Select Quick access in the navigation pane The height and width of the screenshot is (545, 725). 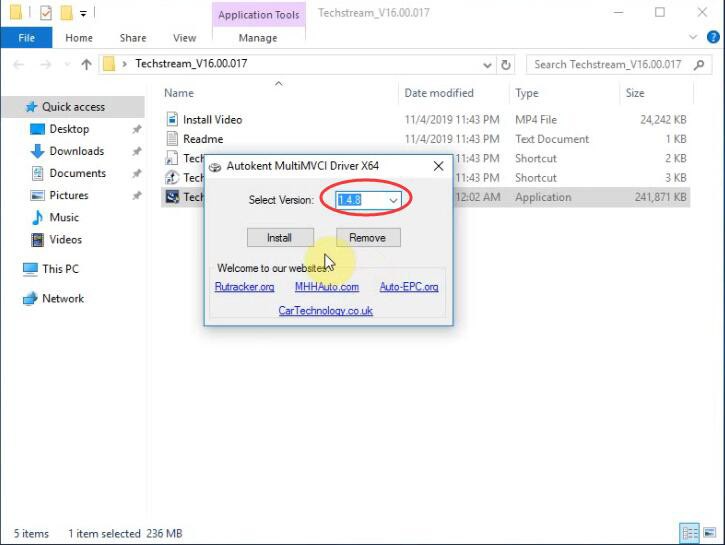click(x=73, y=107)
